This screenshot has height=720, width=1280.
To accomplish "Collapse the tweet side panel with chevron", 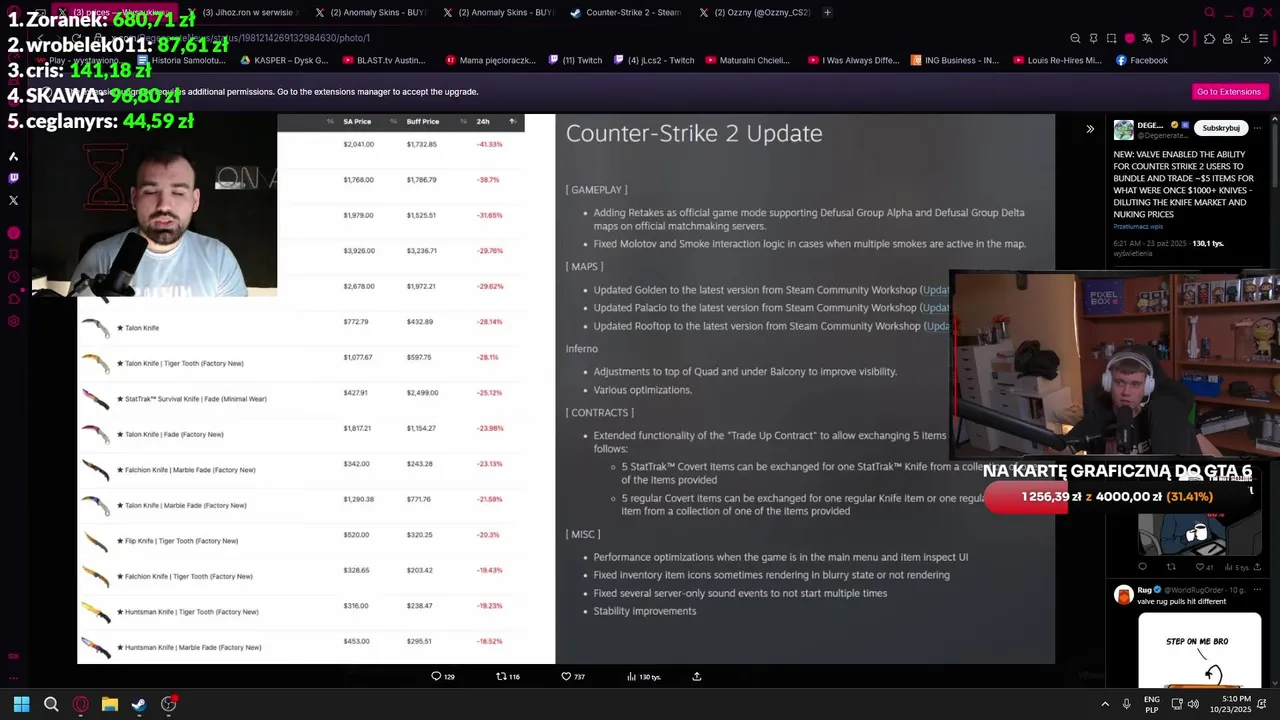I will [x=1090, y=129].
